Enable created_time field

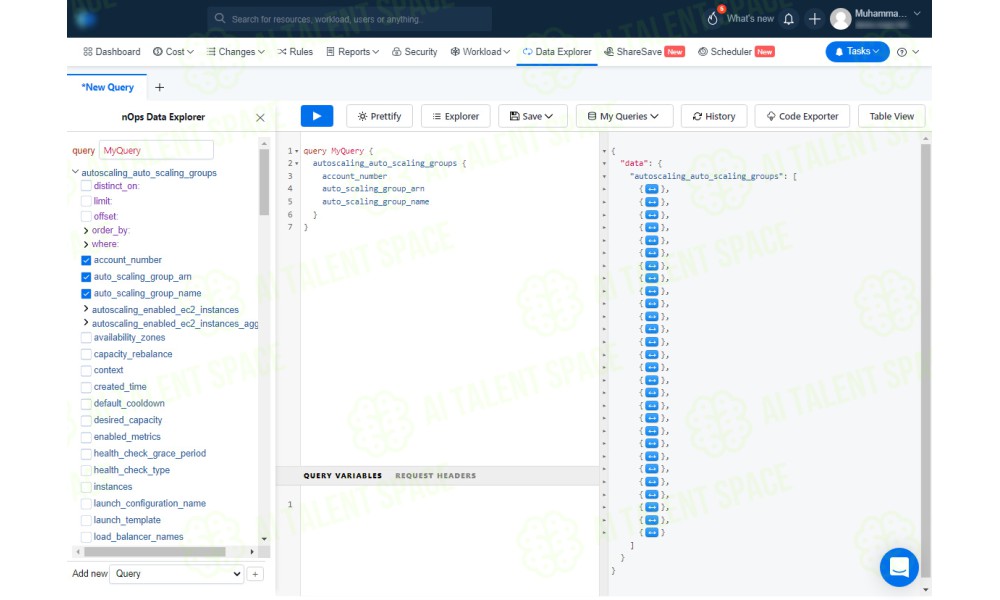(86, 387)
